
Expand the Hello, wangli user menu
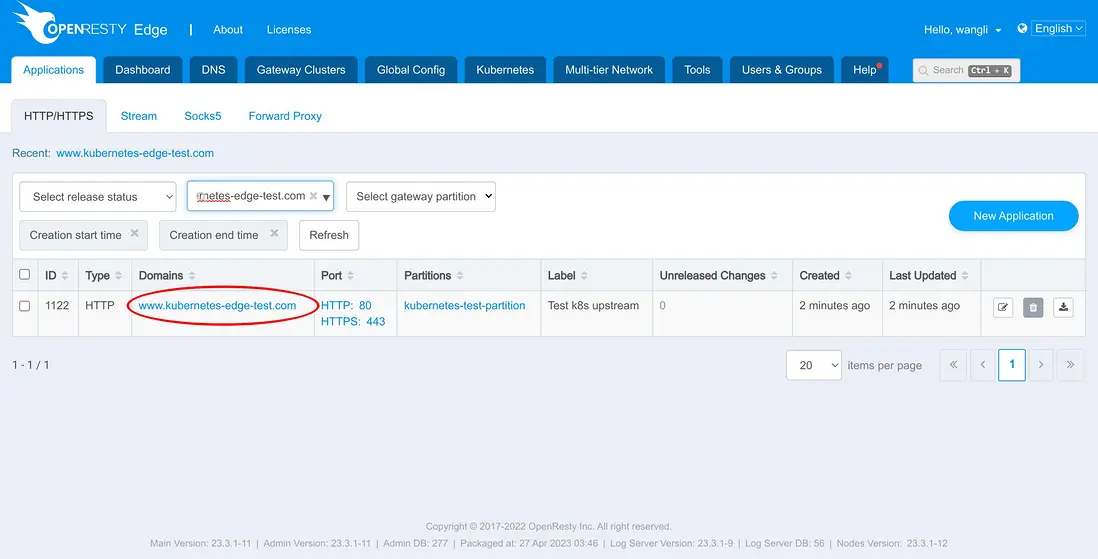coord(963,29)
